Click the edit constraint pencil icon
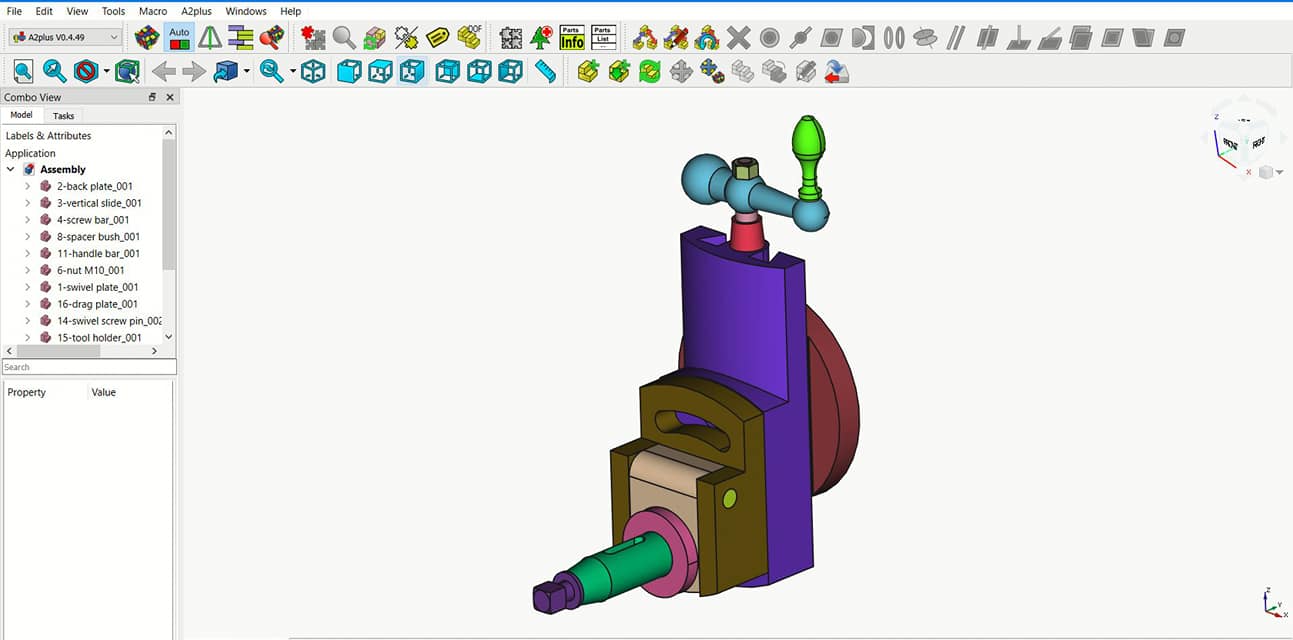 coord(676,38)
